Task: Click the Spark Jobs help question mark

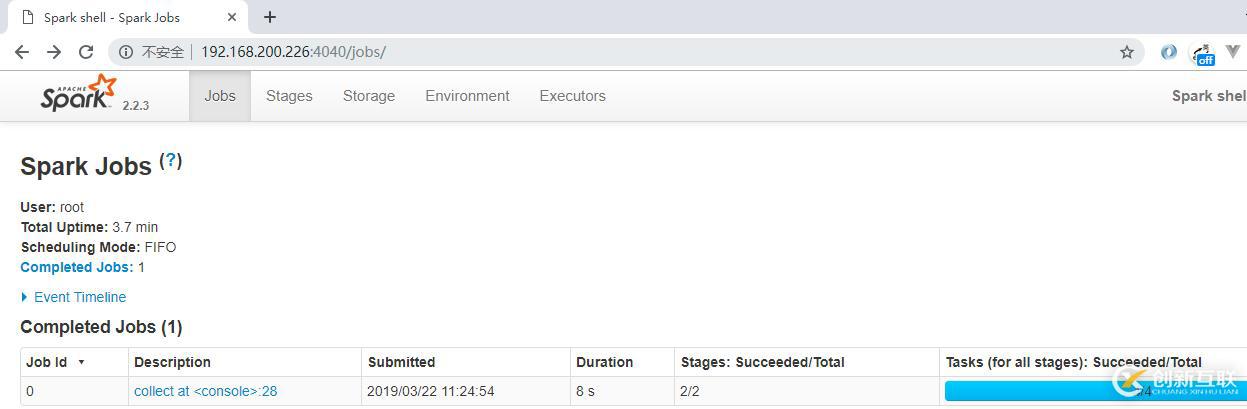Action: (171, 160)
